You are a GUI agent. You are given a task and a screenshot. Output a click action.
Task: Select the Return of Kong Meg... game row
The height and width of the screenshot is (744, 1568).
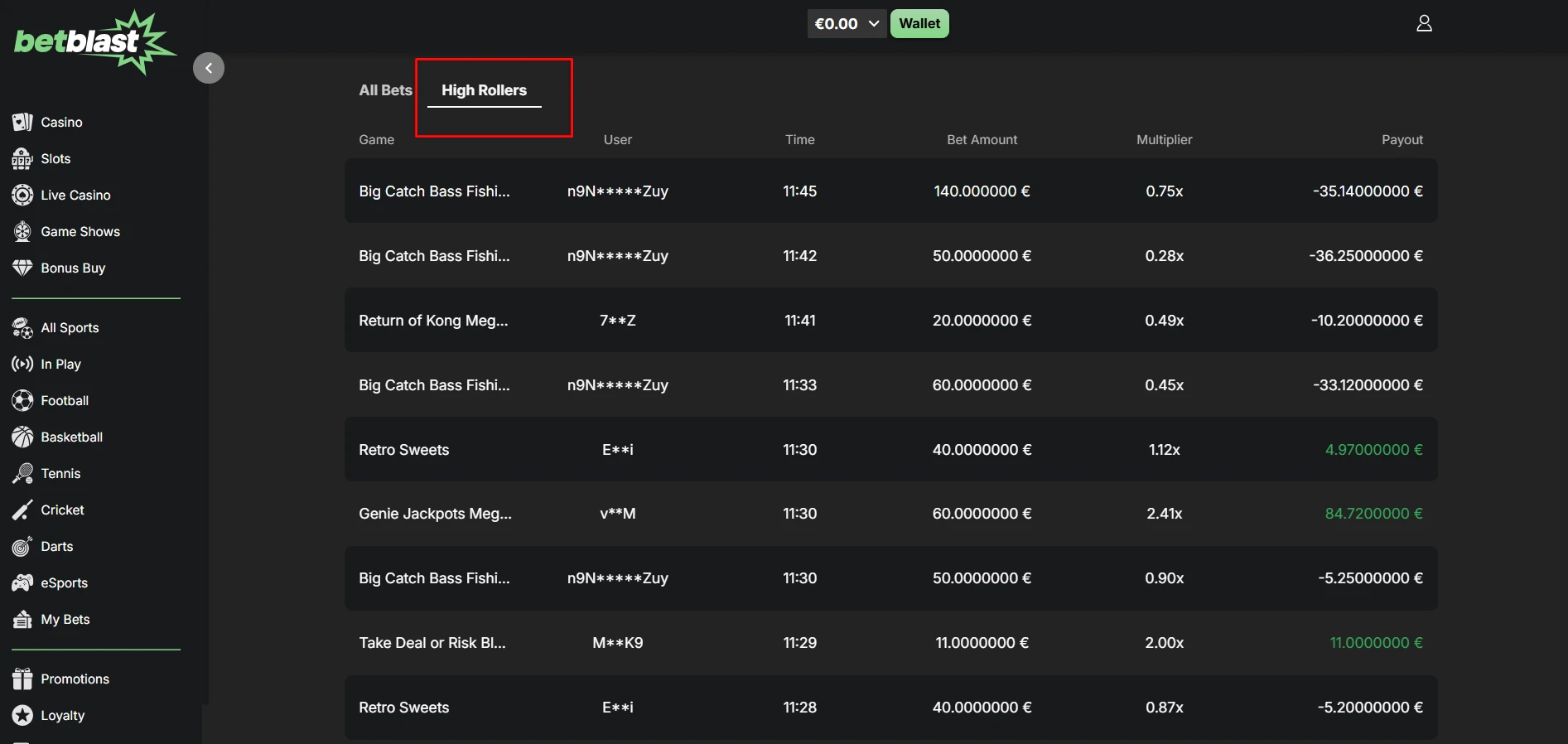[891, 320]
